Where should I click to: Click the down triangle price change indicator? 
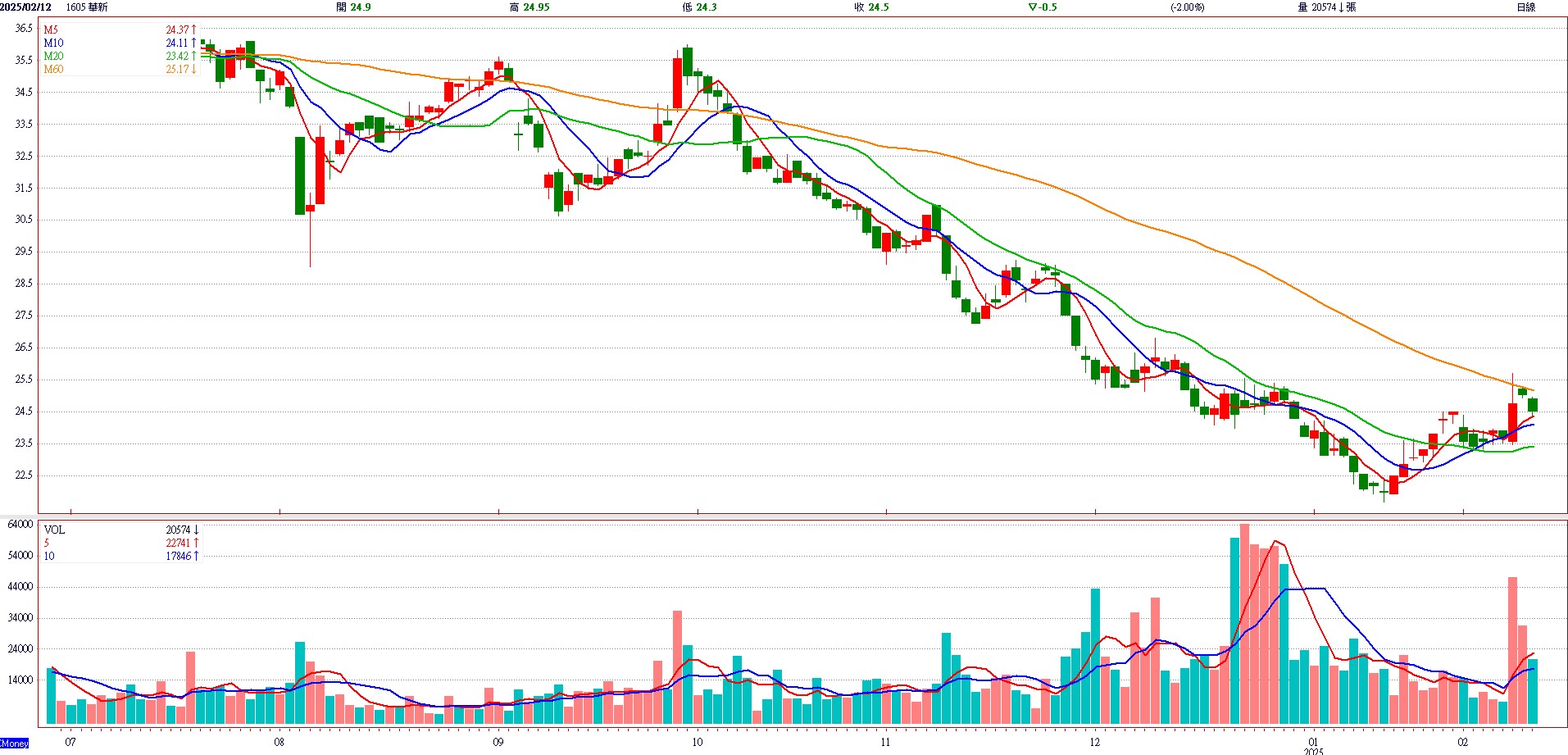pos(1032,7)
